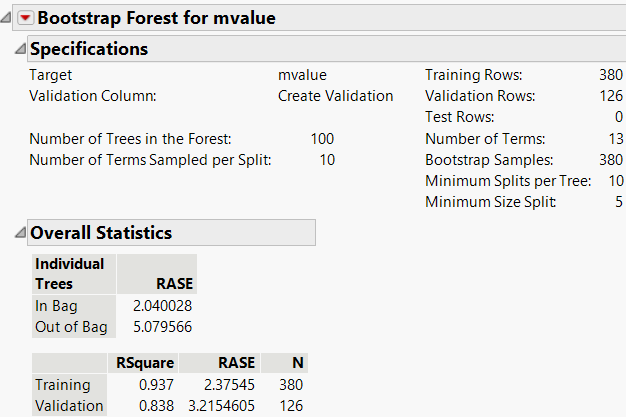Image resolution: width=626 pixels, height=417 pixels.
Task: Click the Individual Trees column header
Action: coord(74,274)
